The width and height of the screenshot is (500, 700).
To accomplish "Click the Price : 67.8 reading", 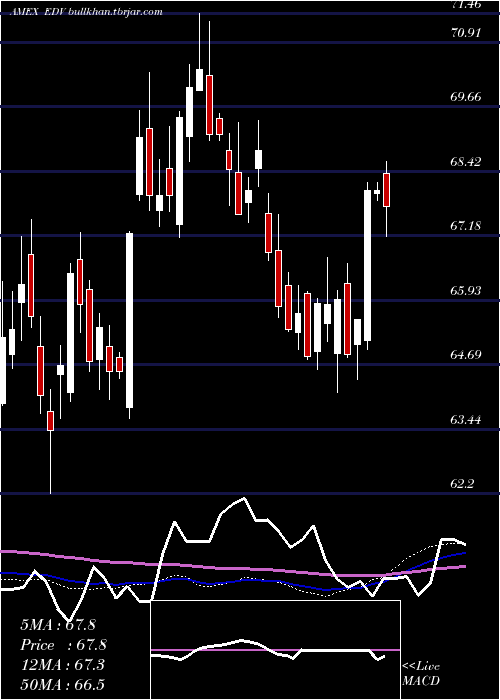I will point(63,645).
